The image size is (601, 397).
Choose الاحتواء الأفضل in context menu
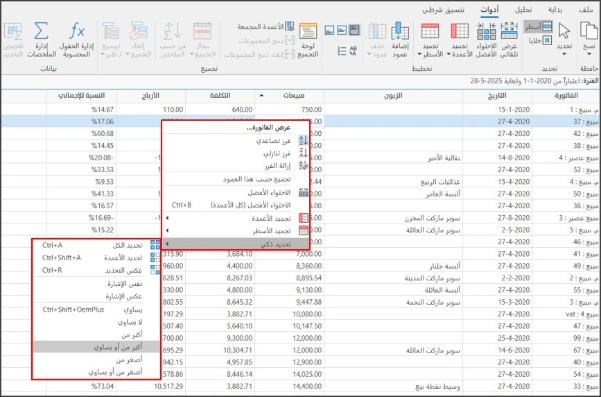(x=236, y=192)
